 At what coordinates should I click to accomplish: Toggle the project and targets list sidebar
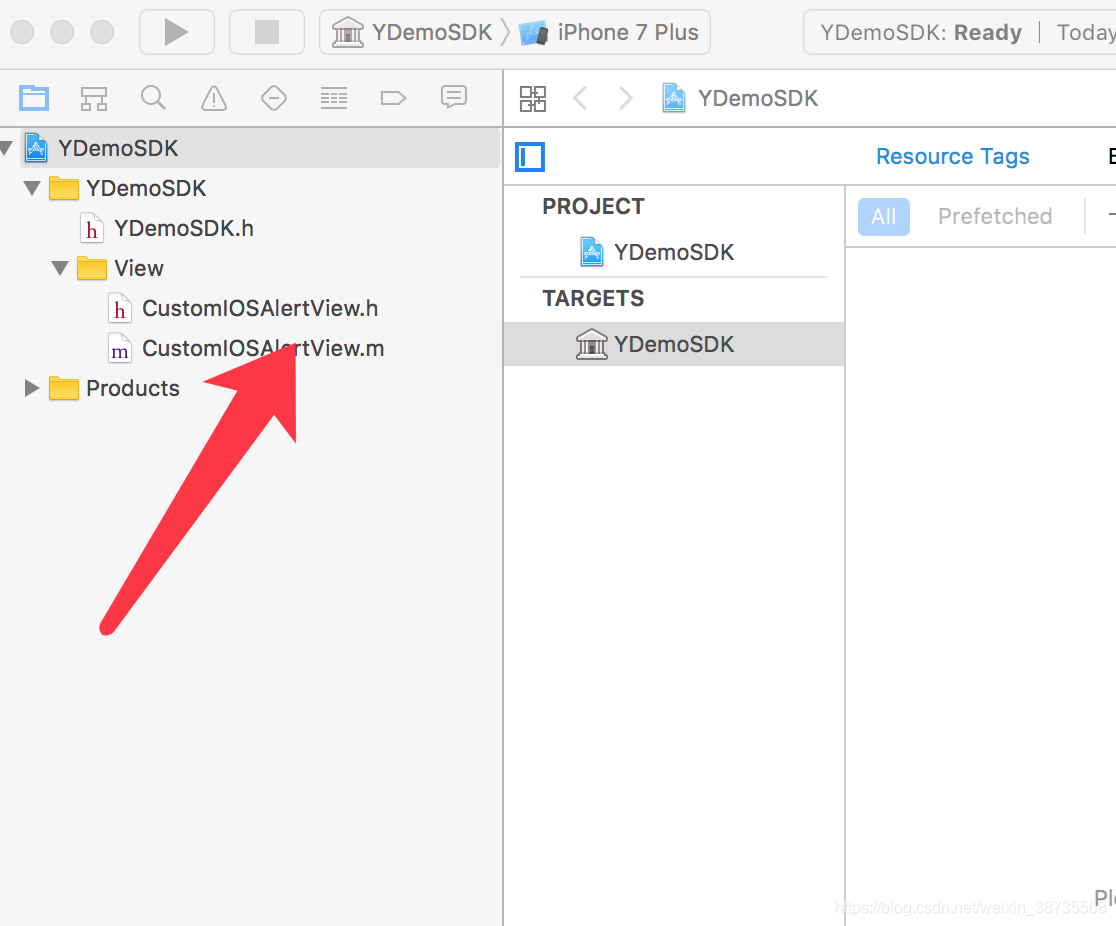point(530,157)
